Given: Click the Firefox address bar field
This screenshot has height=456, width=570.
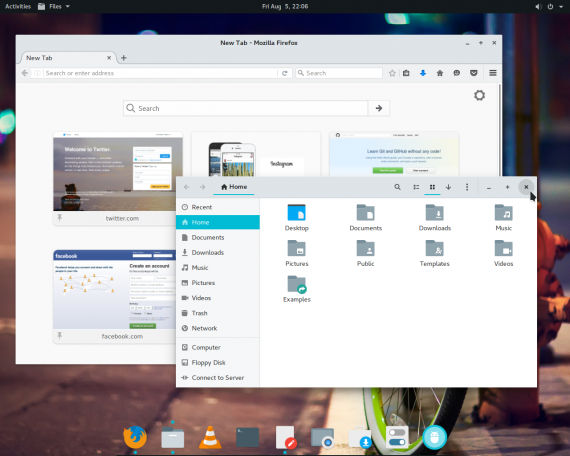Looking at the screenshot, I should [x=160, y=73].
